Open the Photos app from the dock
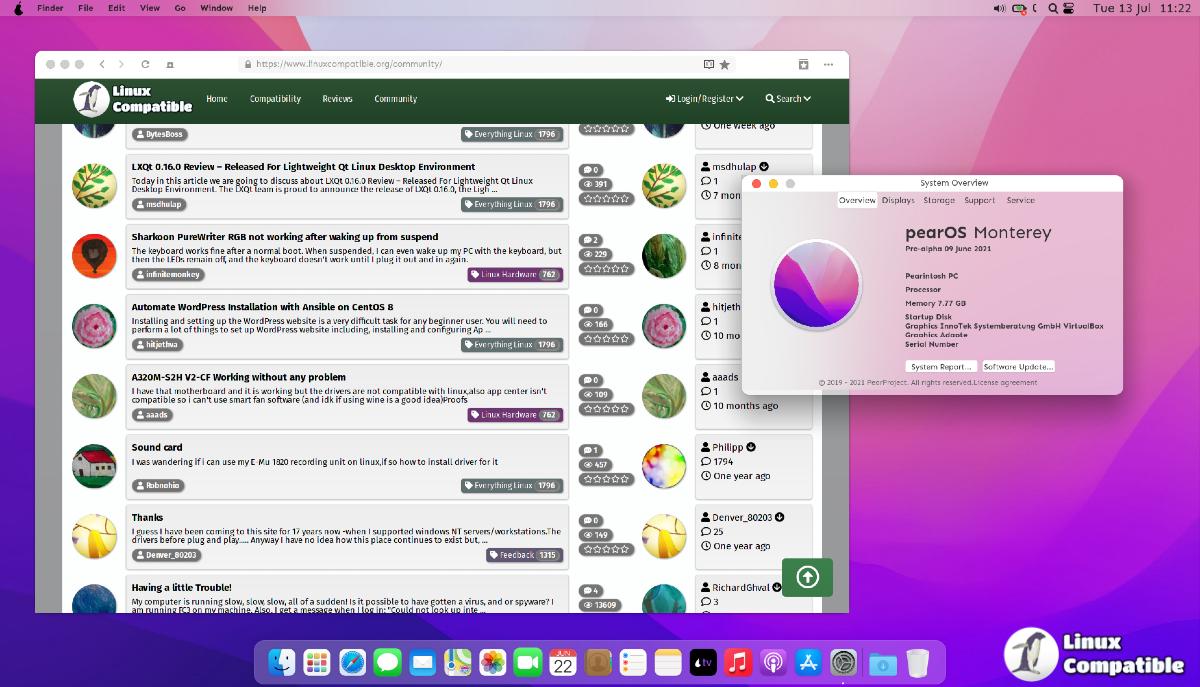This screenshot has height=687, width=1200. [492, 662]
